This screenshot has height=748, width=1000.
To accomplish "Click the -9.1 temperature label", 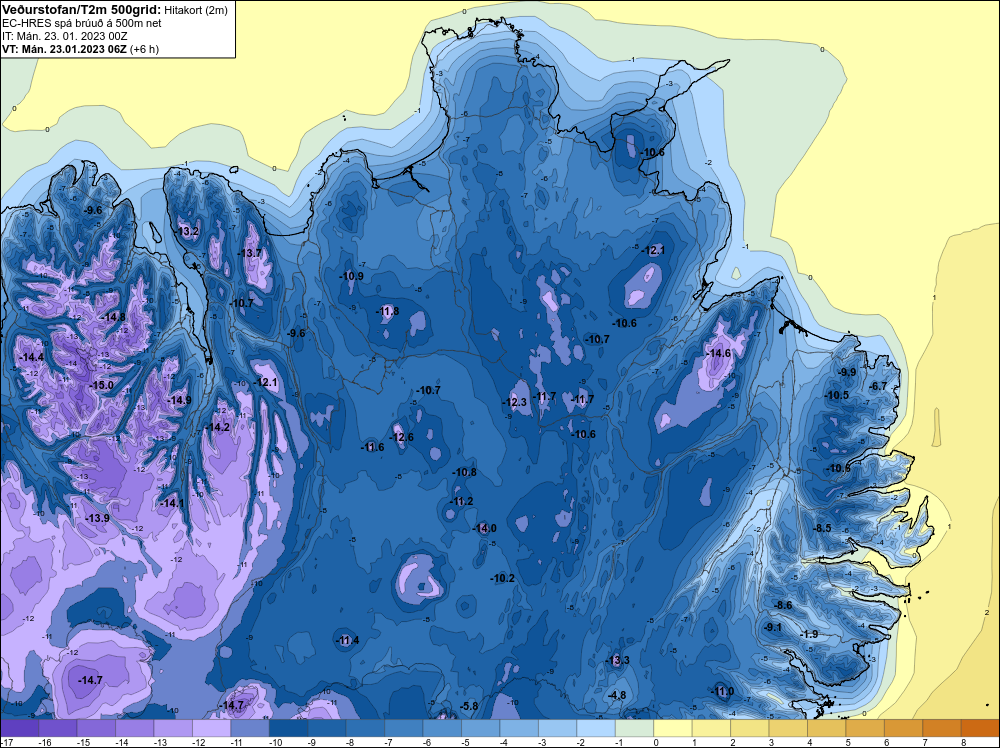I will click(772, 627).
